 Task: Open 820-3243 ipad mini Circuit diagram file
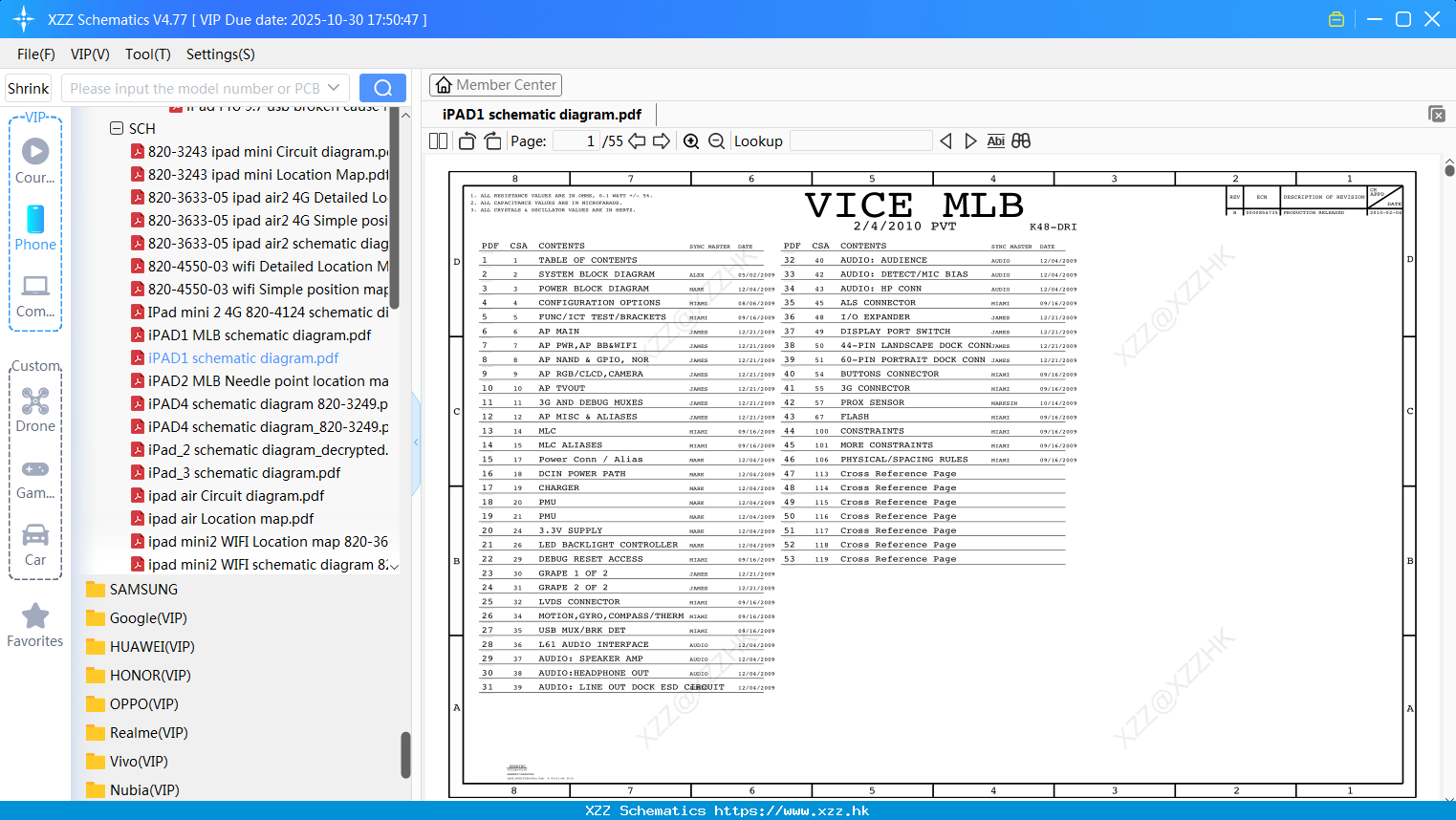tap(260, 152)
